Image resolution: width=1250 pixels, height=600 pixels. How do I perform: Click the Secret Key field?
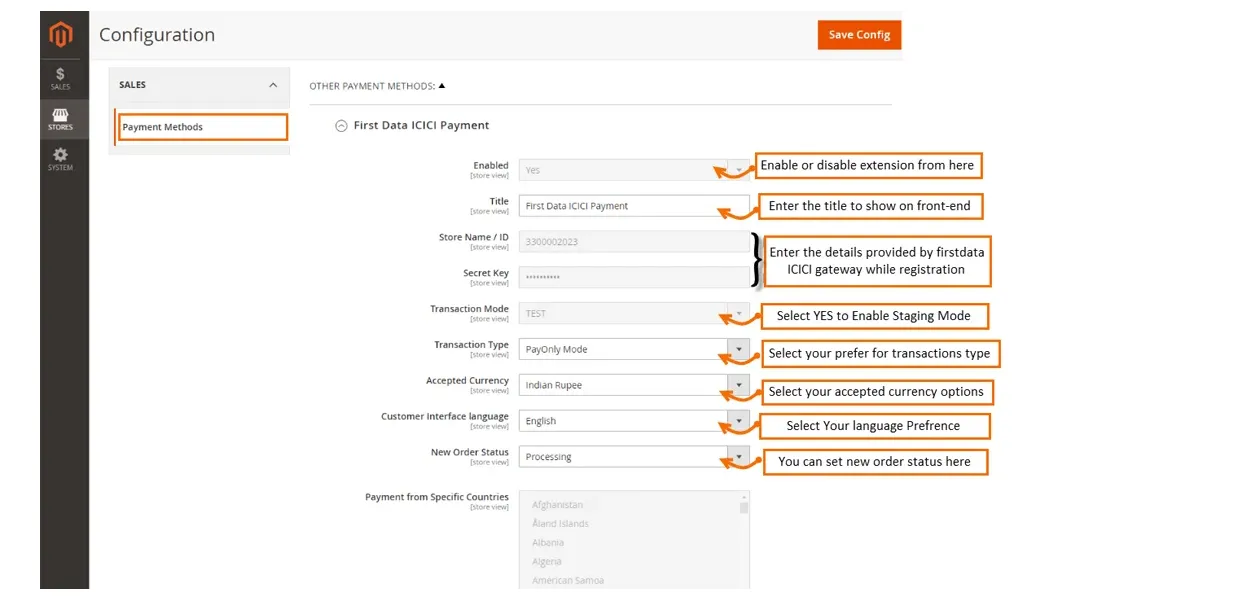[632, 278]
